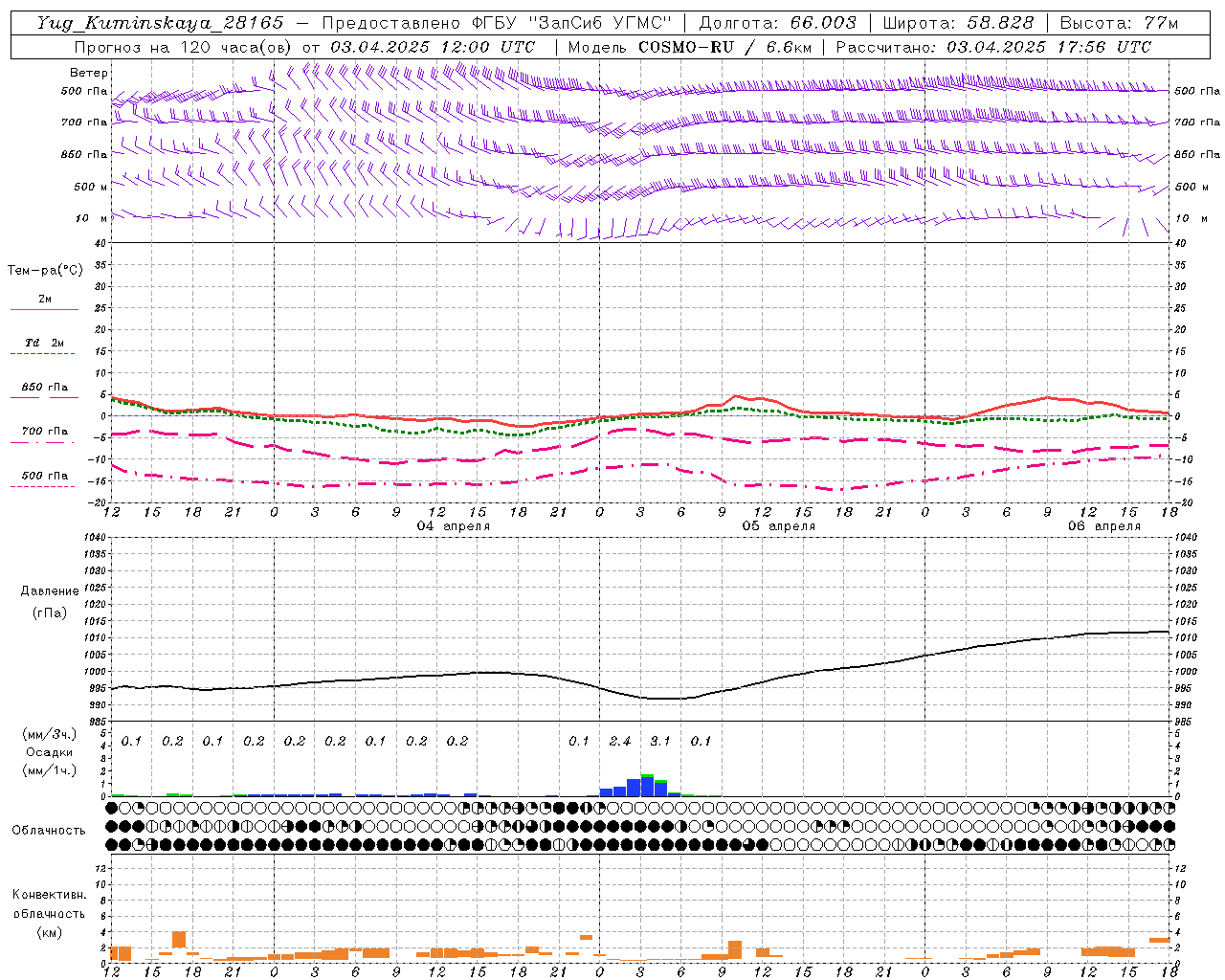Click the 'Конвективн.' panel label
1225x980 pixels.
coord(50,895)
